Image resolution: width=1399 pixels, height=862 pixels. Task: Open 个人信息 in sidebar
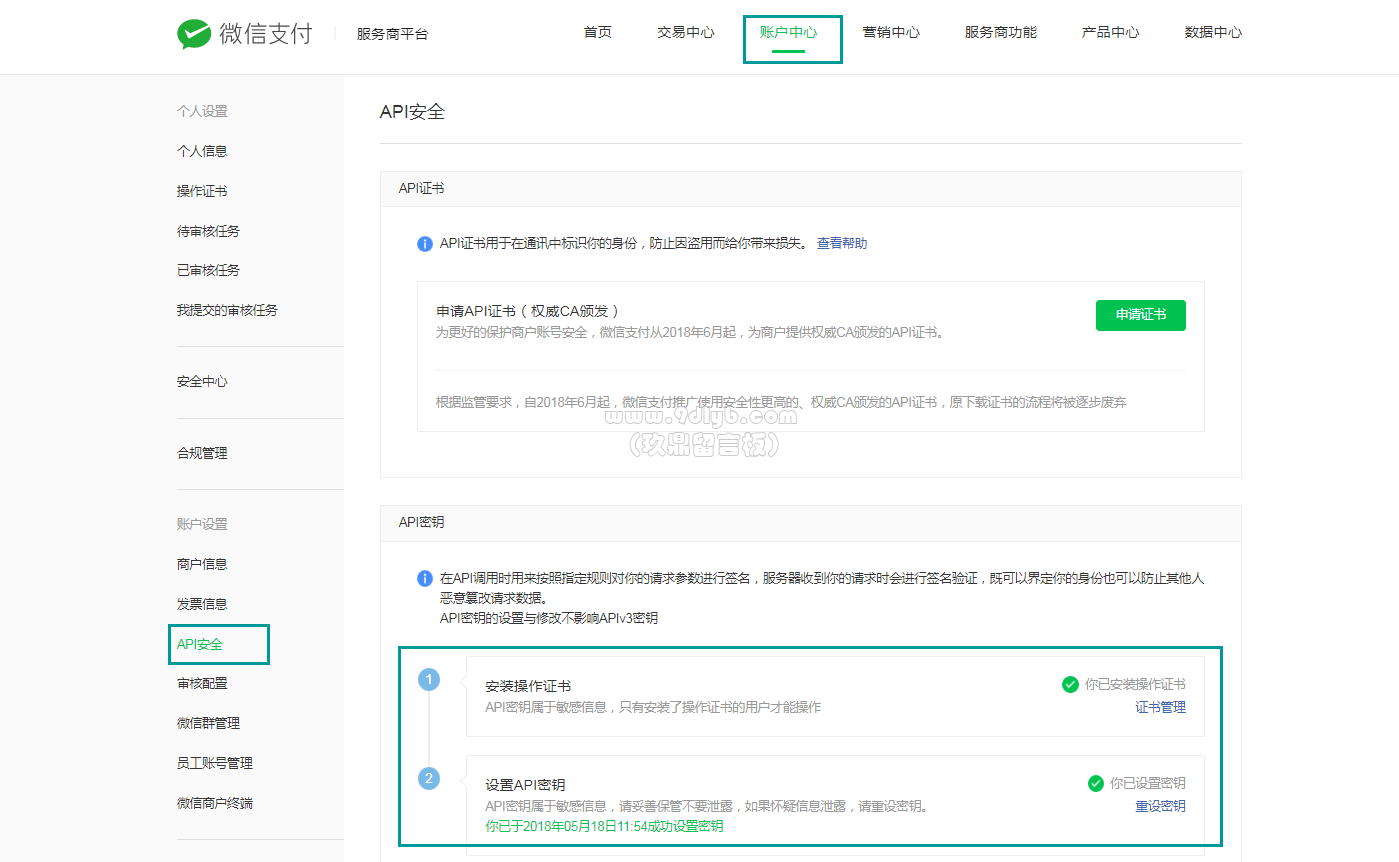[x=202, y=151]
